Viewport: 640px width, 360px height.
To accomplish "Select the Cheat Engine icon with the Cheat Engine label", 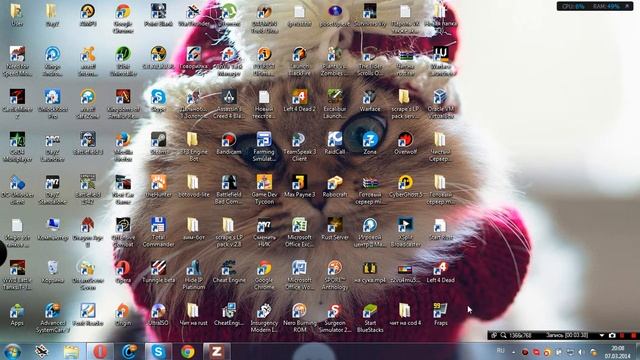I will (x=229, y=271).
